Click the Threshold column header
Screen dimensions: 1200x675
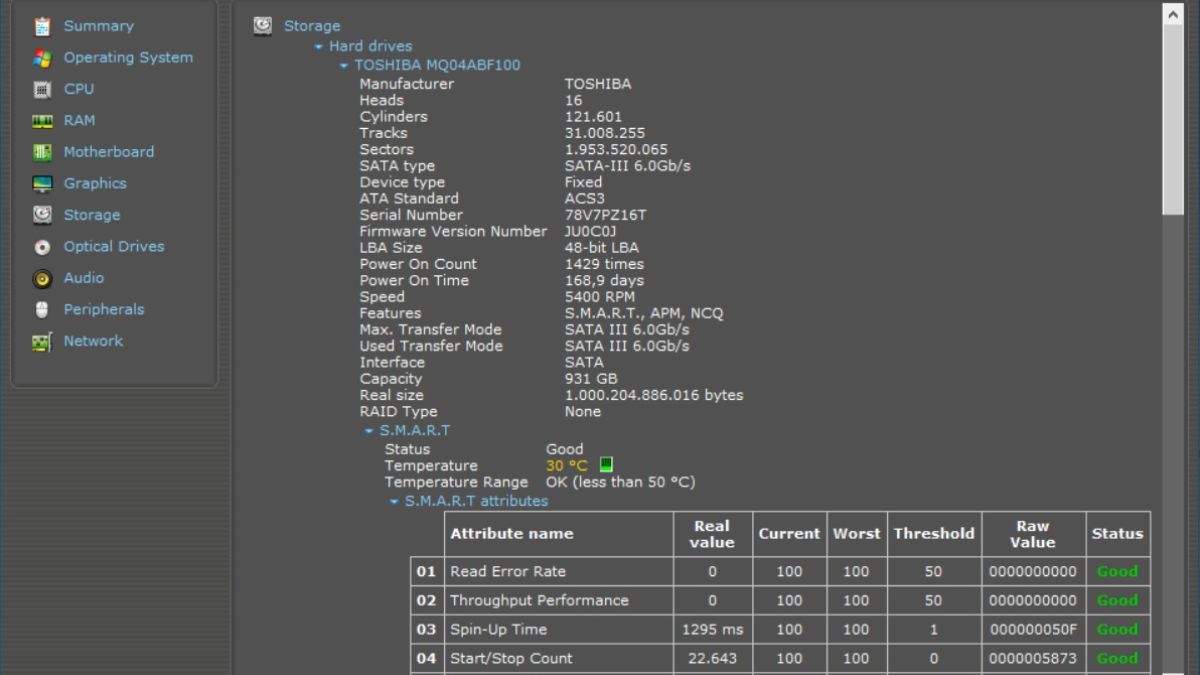coord(934,534)
